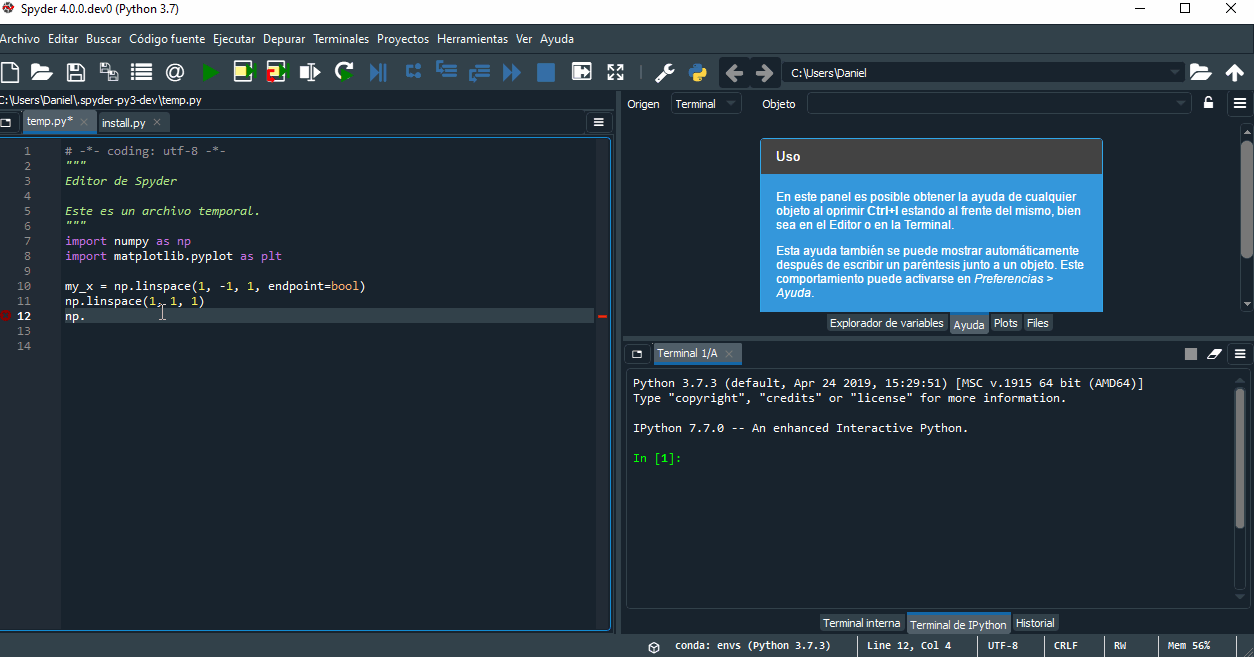Click the debug step-return icon
This screenshot has height=657, width=1254.
tap(479, 72)
